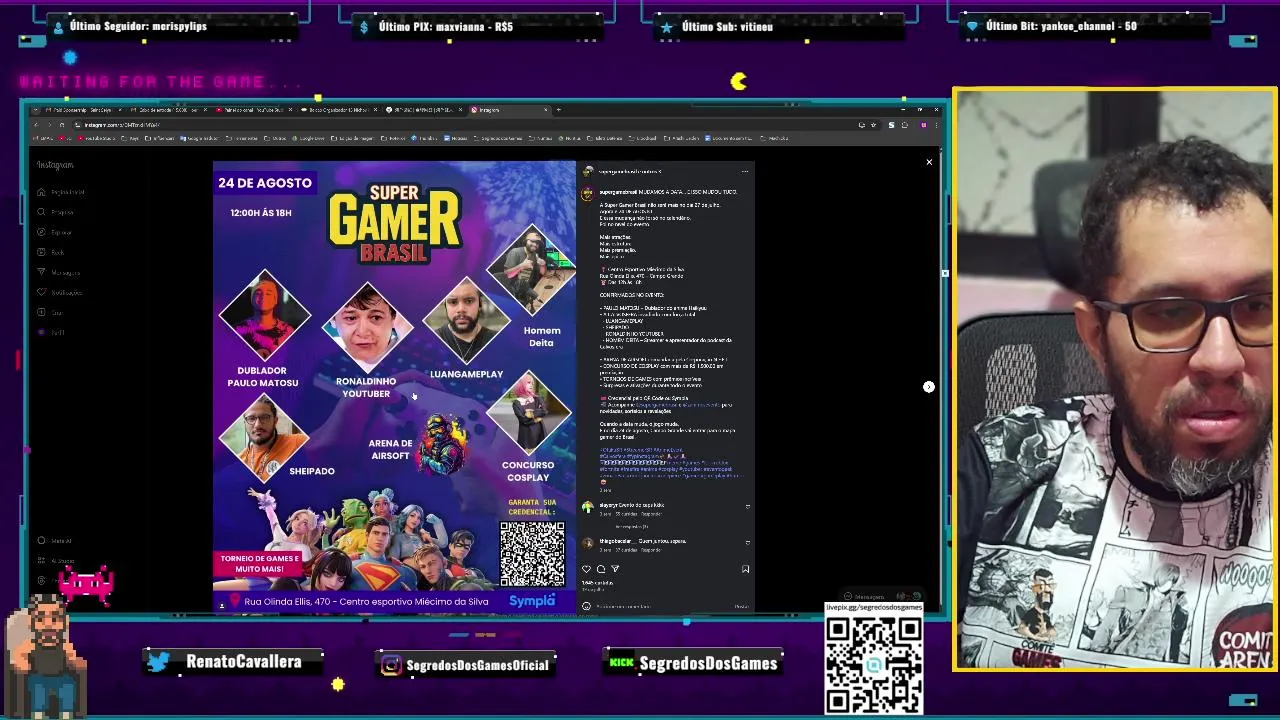Open Instagram Notificações heart icon
This screenshot has width=1280, height=720.
coord(41,292)
